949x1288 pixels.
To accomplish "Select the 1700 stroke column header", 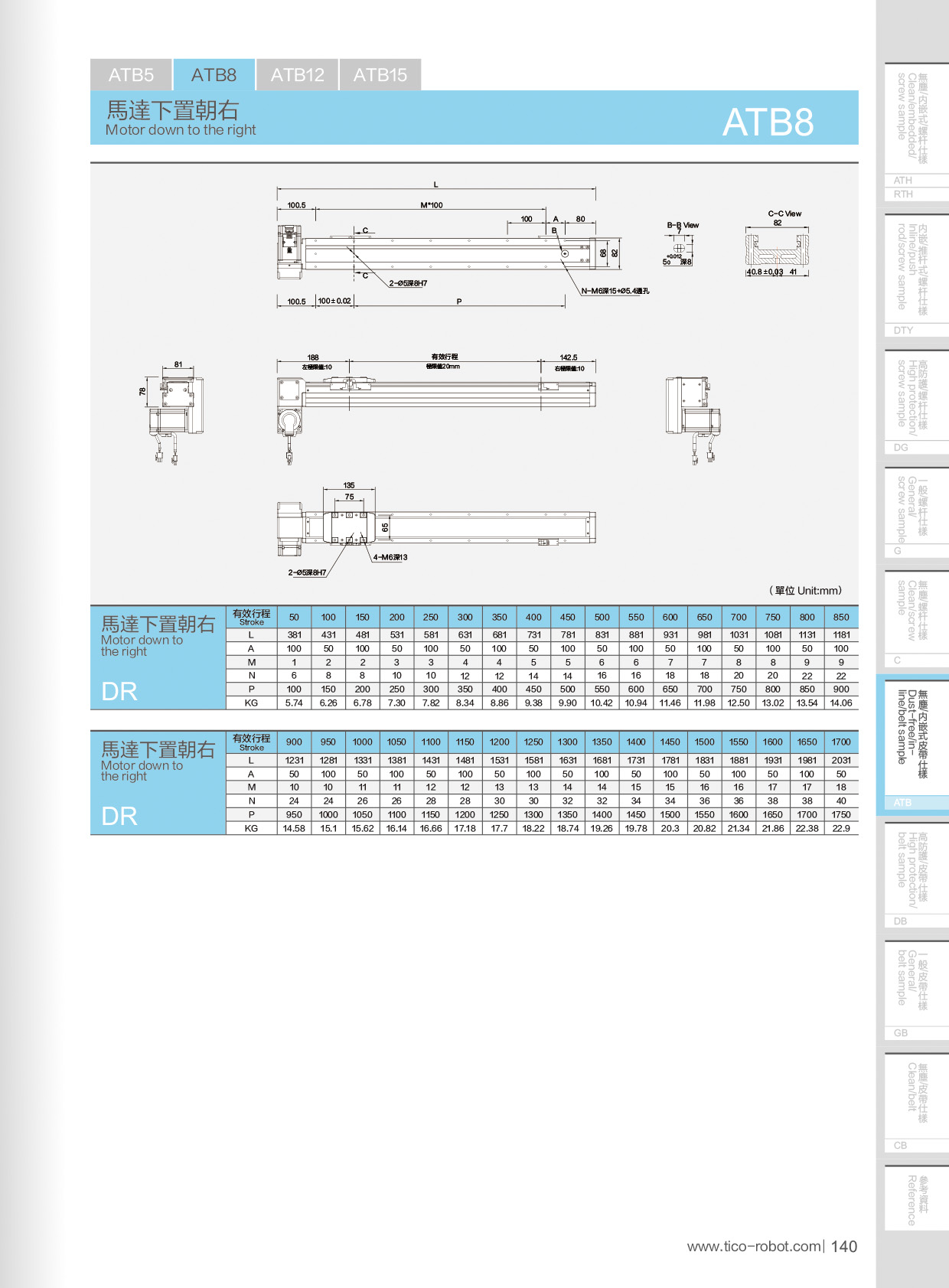I will (x=841, y=742).
